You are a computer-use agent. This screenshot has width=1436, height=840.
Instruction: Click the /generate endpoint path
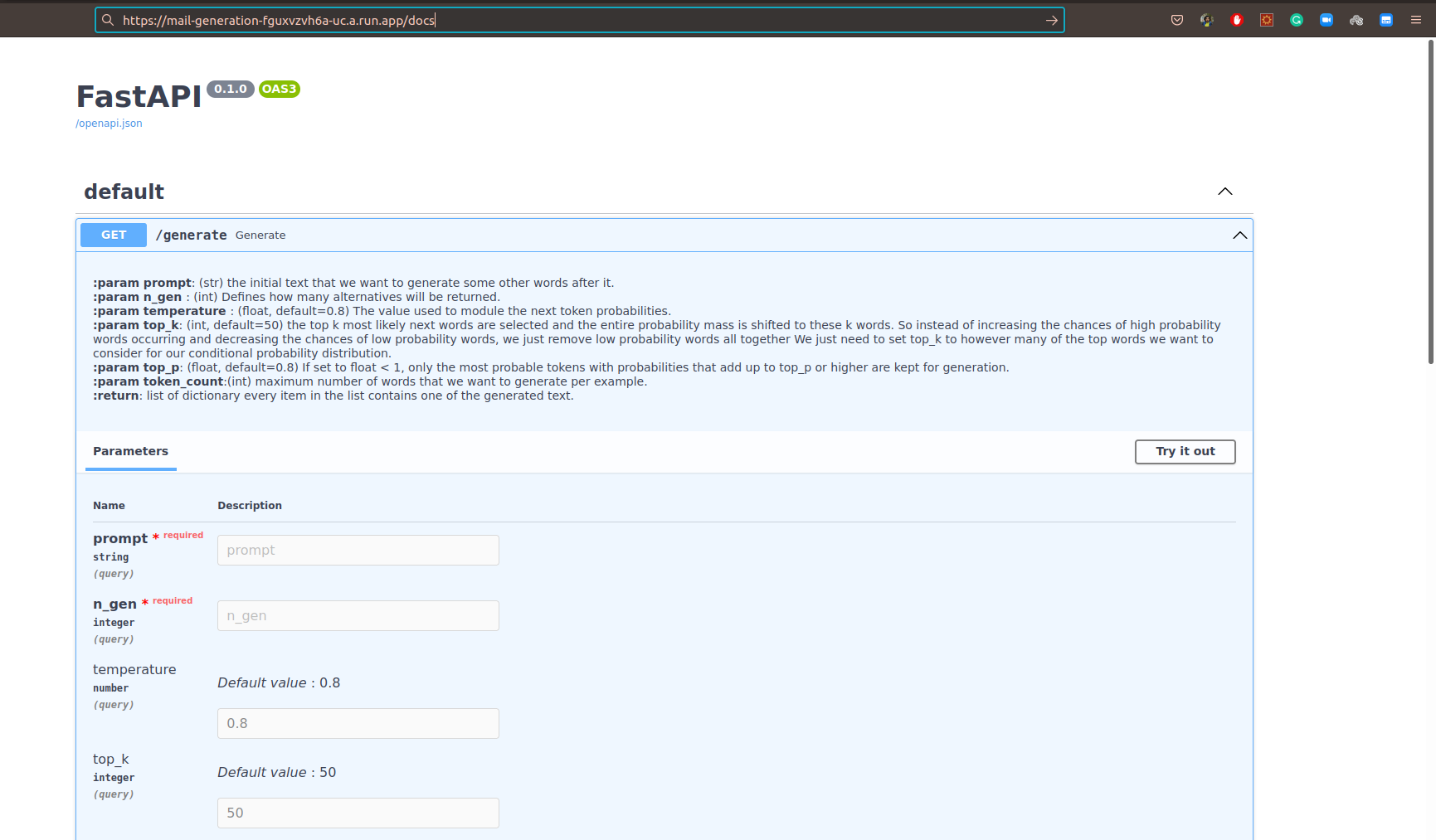[x=191, y=235]
